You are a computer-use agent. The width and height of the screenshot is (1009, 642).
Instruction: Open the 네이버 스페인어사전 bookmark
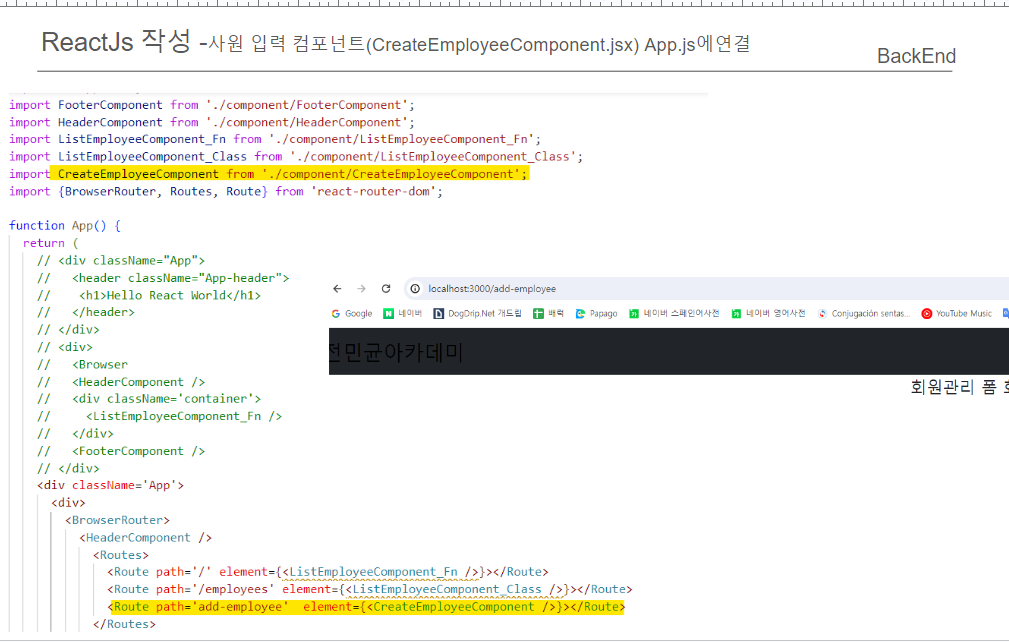(x=674, y=313)
